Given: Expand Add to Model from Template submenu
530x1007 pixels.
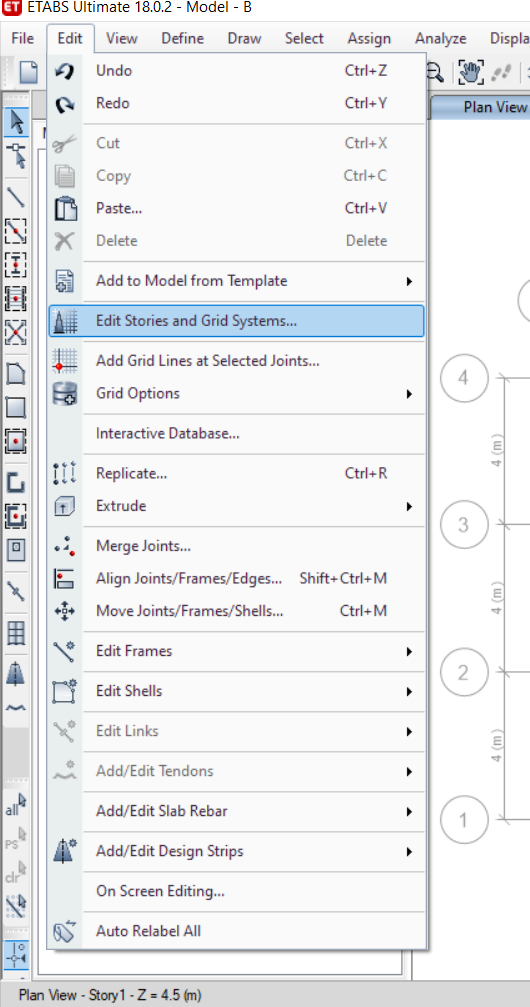Looking at the screenshot, I should (x=409, y=281).
